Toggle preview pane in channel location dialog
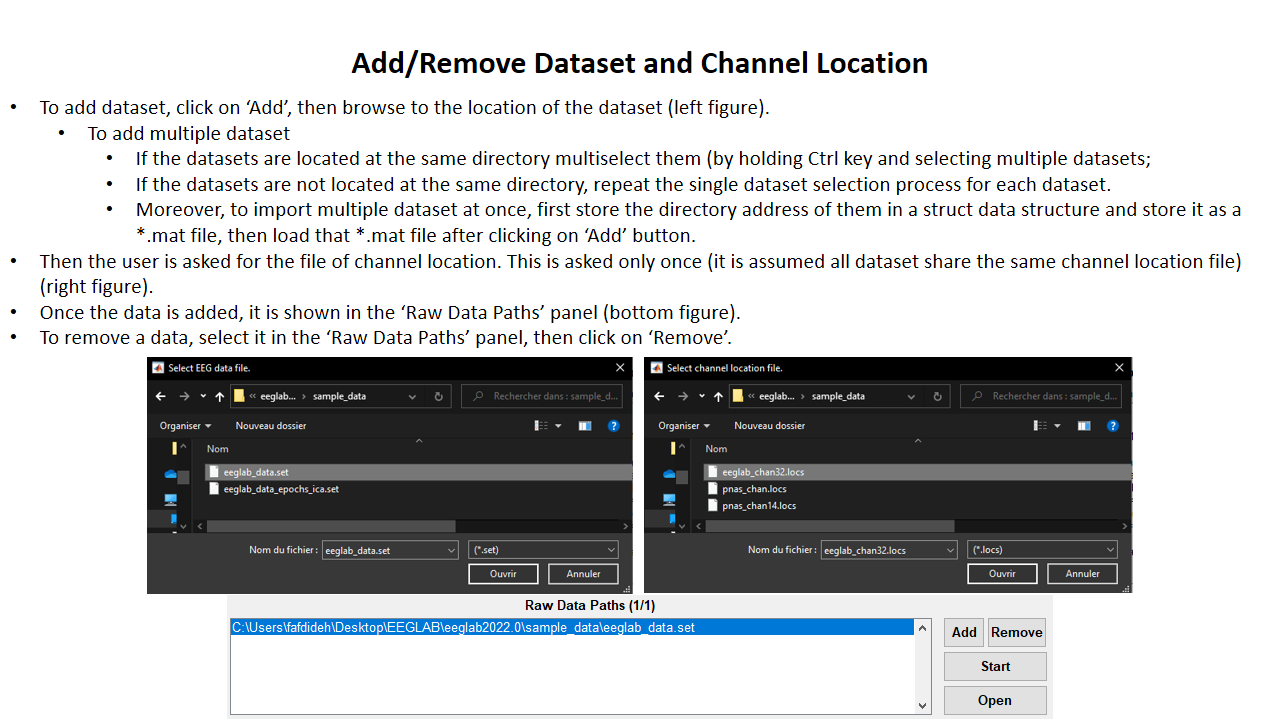The height and width of the screenshot is (720, 1280). coord(1084,426)
